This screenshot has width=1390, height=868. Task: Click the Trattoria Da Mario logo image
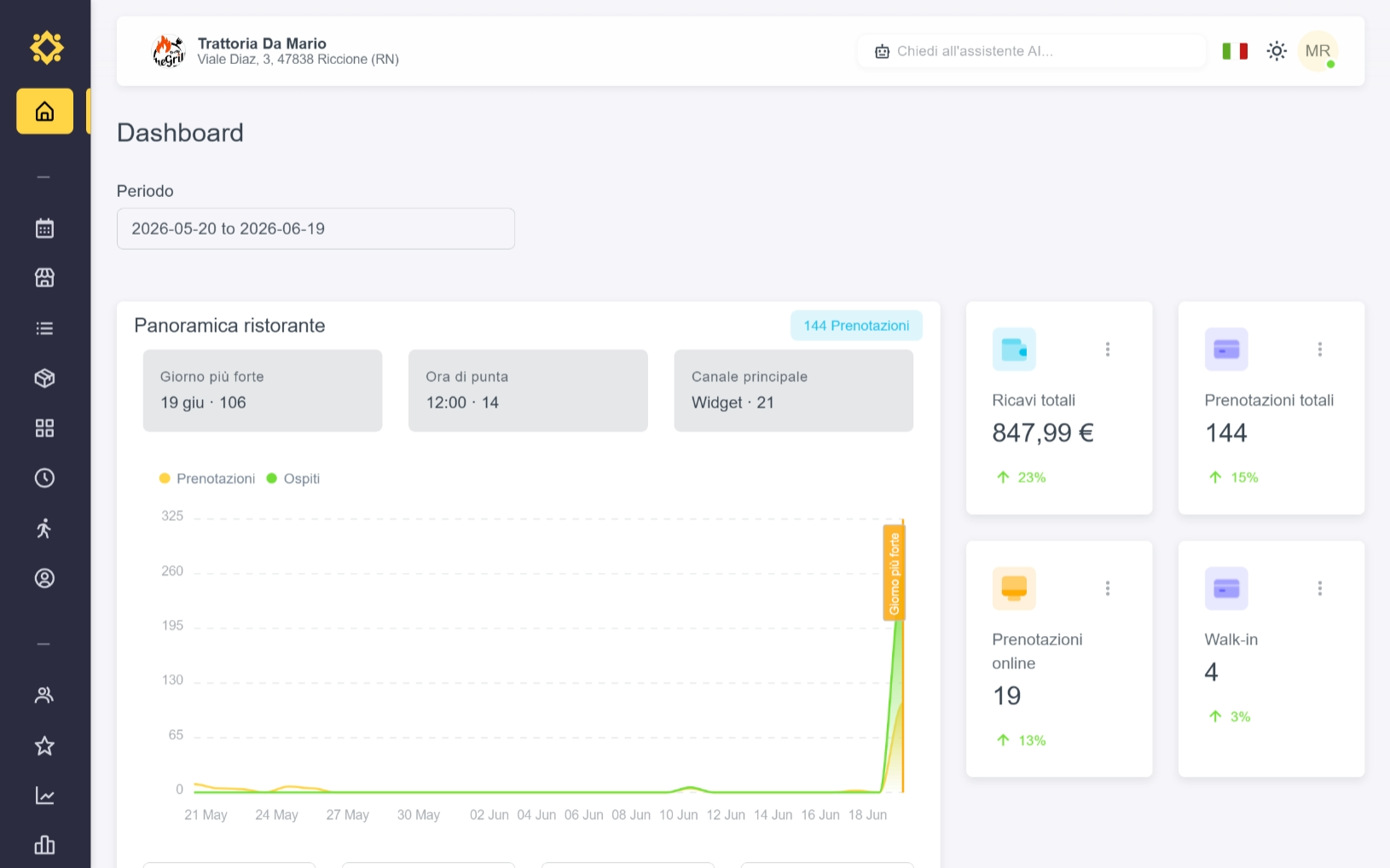[x=169, y=51]
